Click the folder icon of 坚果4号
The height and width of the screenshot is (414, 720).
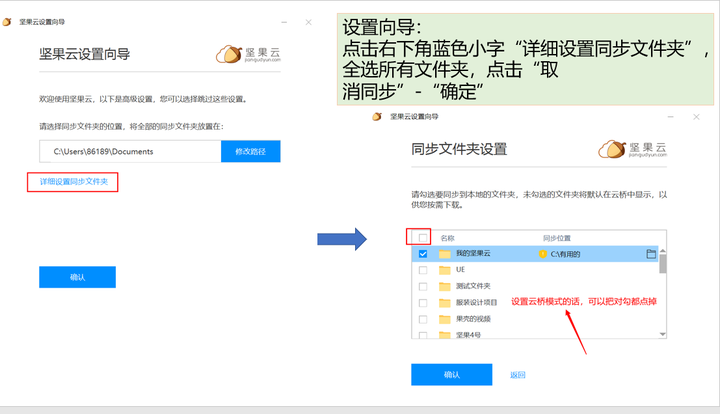[x=444, y=335]
